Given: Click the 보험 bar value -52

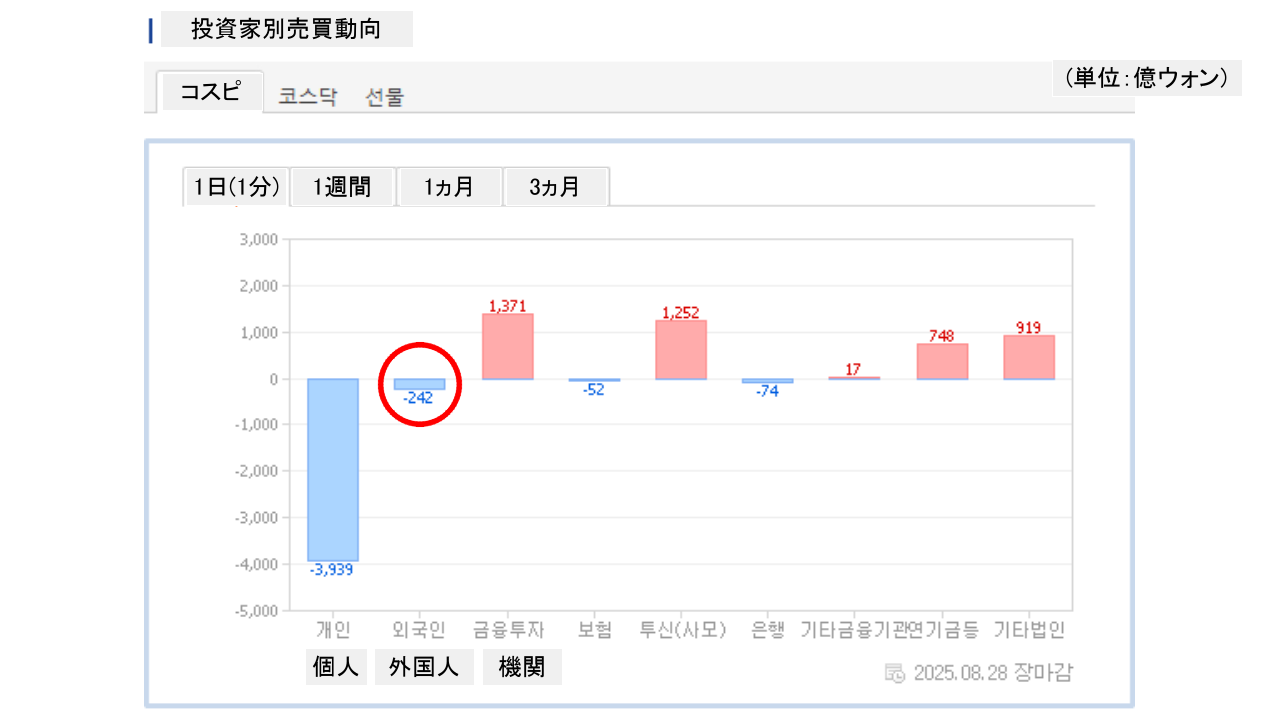Looking at the screenshot, I should (594, 390).
